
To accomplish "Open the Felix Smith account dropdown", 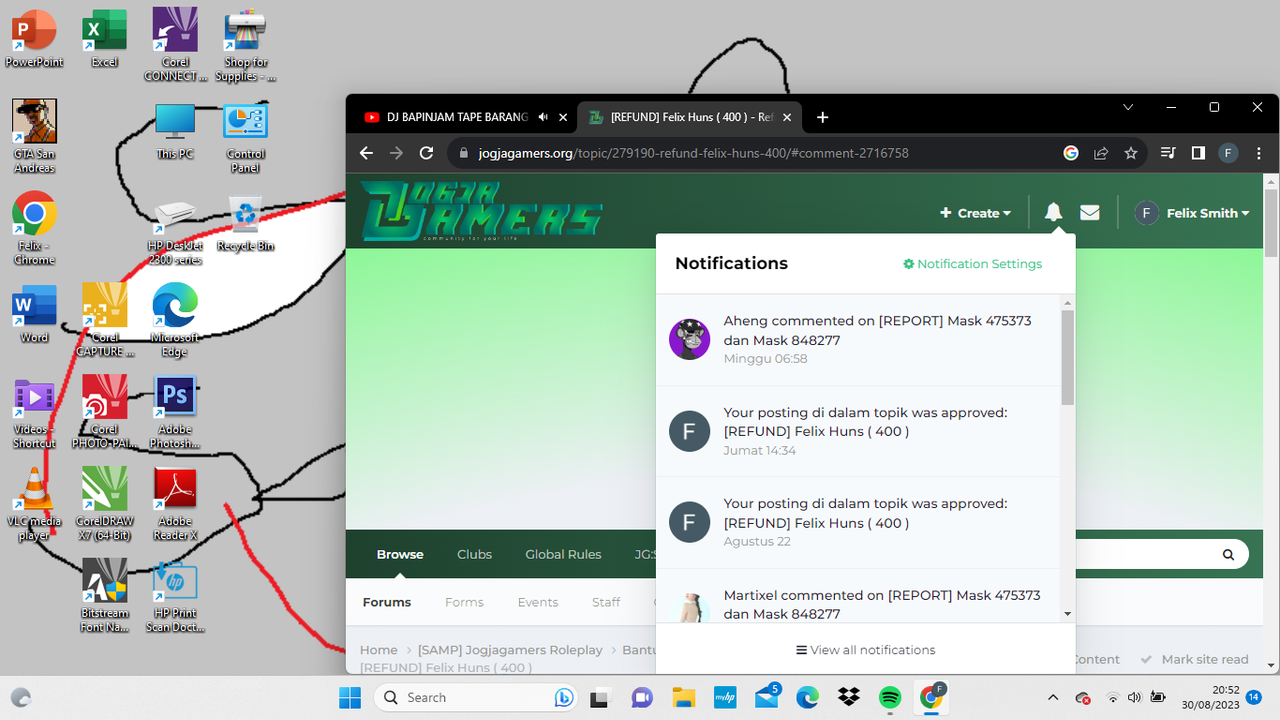I will [1192, 213].
